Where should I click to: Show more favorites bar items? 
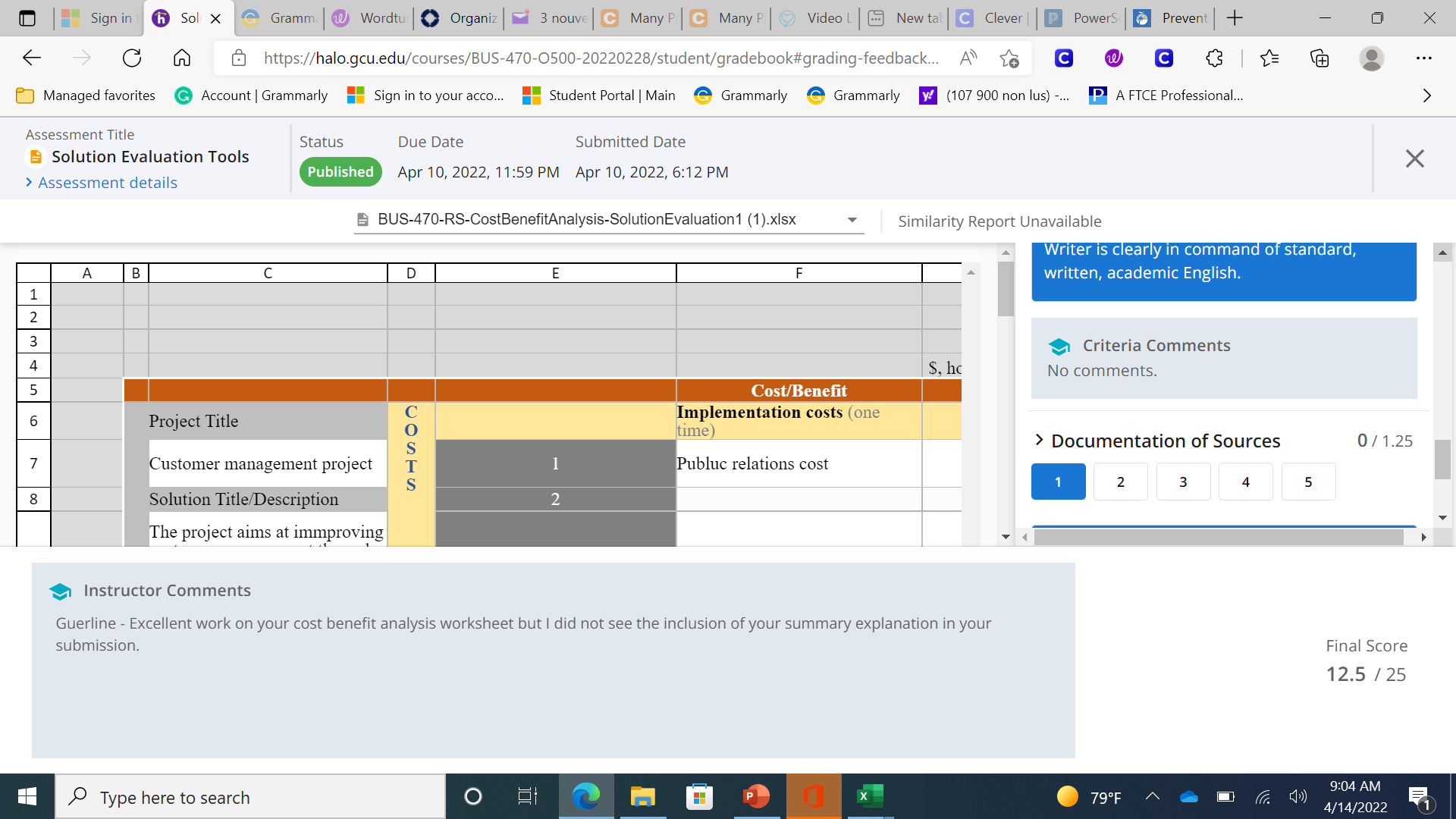(x=1426, y=96)
